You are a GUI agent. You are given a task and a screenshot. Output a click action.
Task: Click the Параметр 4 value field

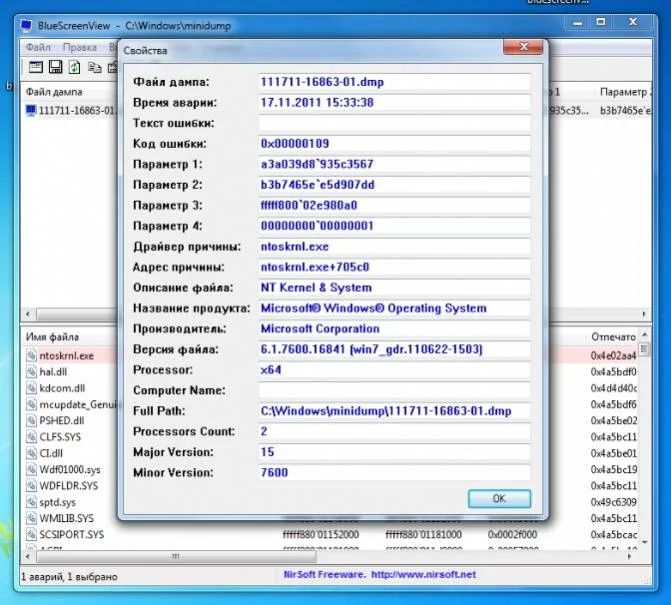pyautogui.click(x=395, y=226)
